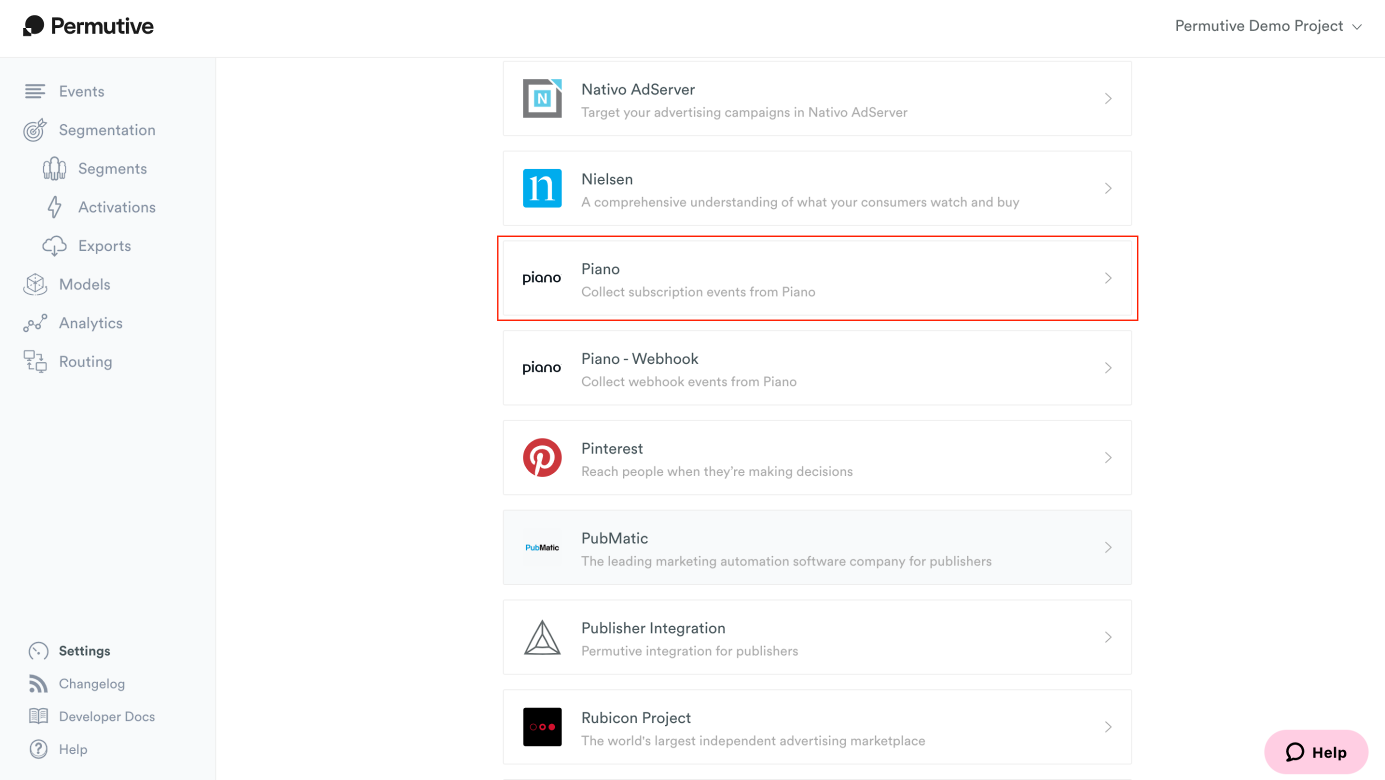This screenshot has height=780, width=1385.
Task: Open Routing in the sidebar
Action: 85,362
